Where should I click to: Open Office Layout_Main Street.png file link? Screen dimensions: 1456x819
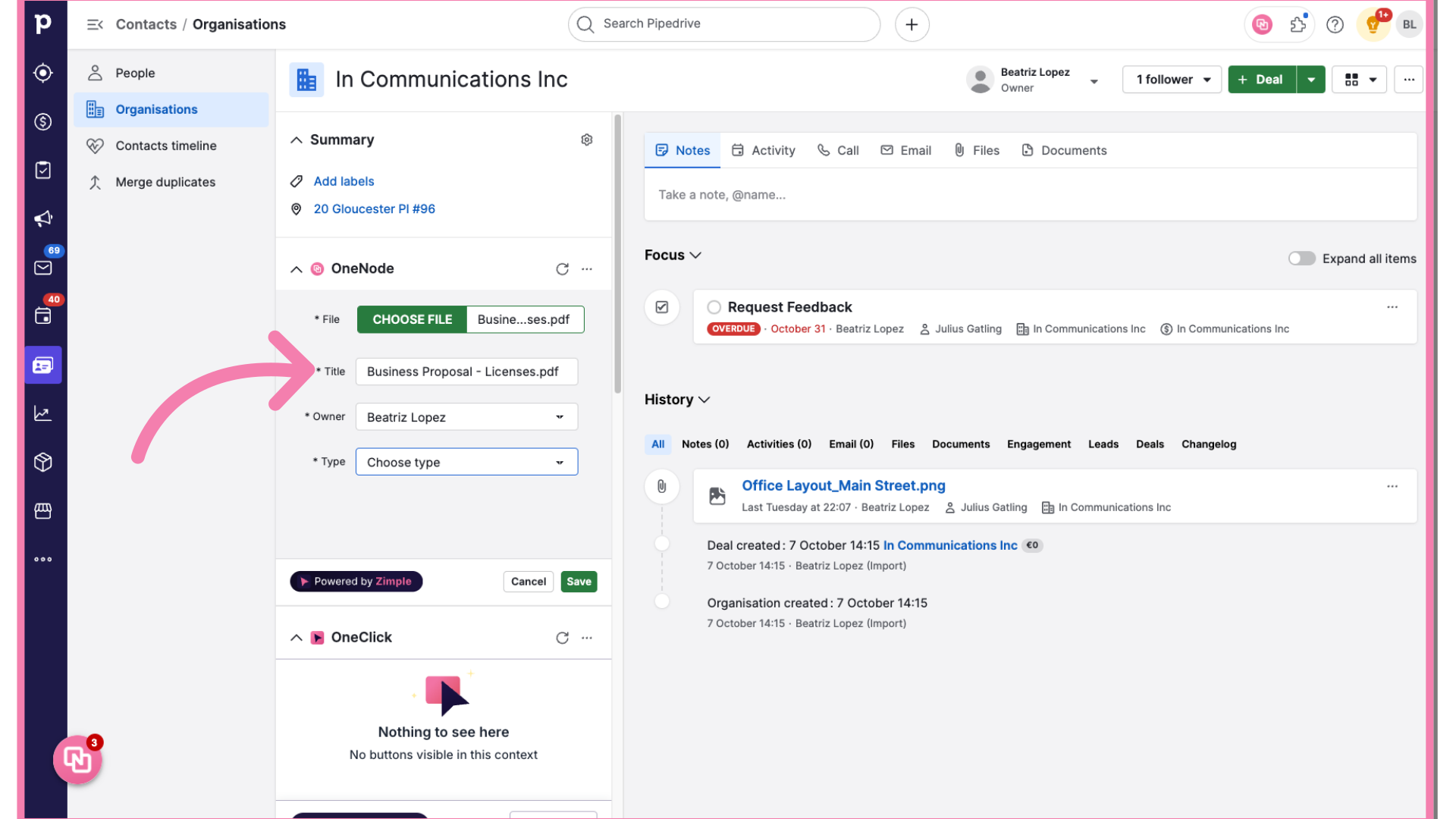843,485
